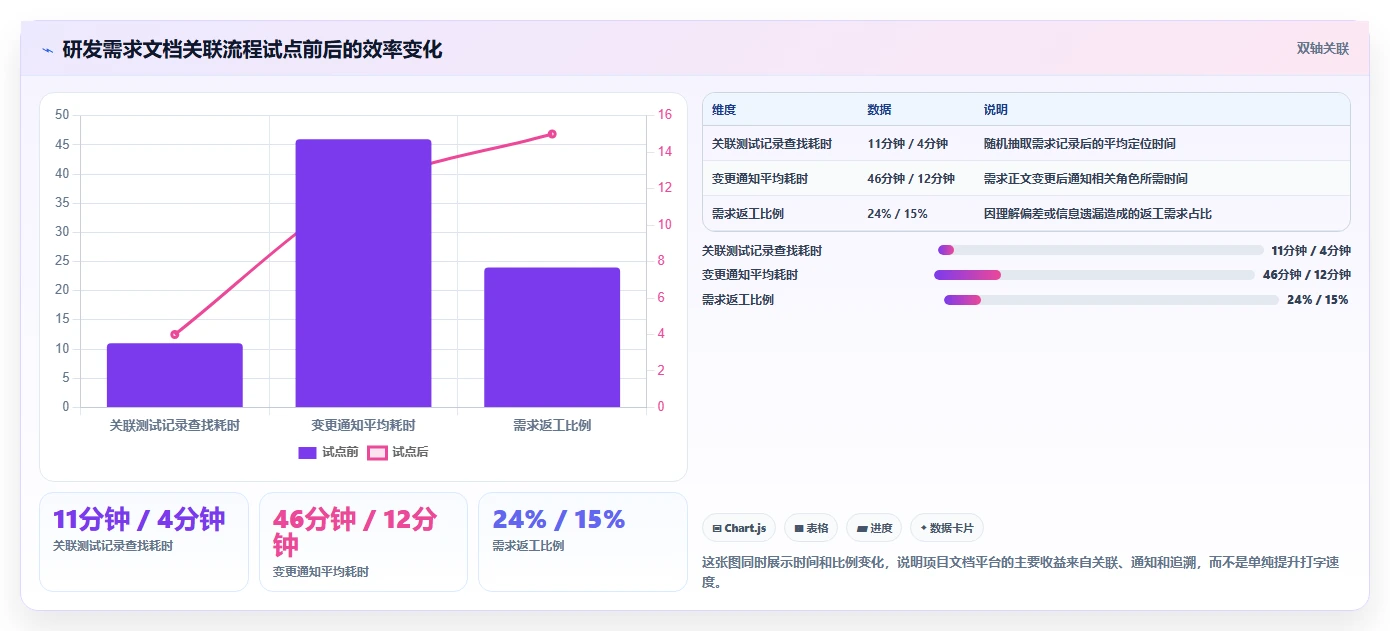Open the 11分钟 / 4分钟 data card

tap(144, 542)
